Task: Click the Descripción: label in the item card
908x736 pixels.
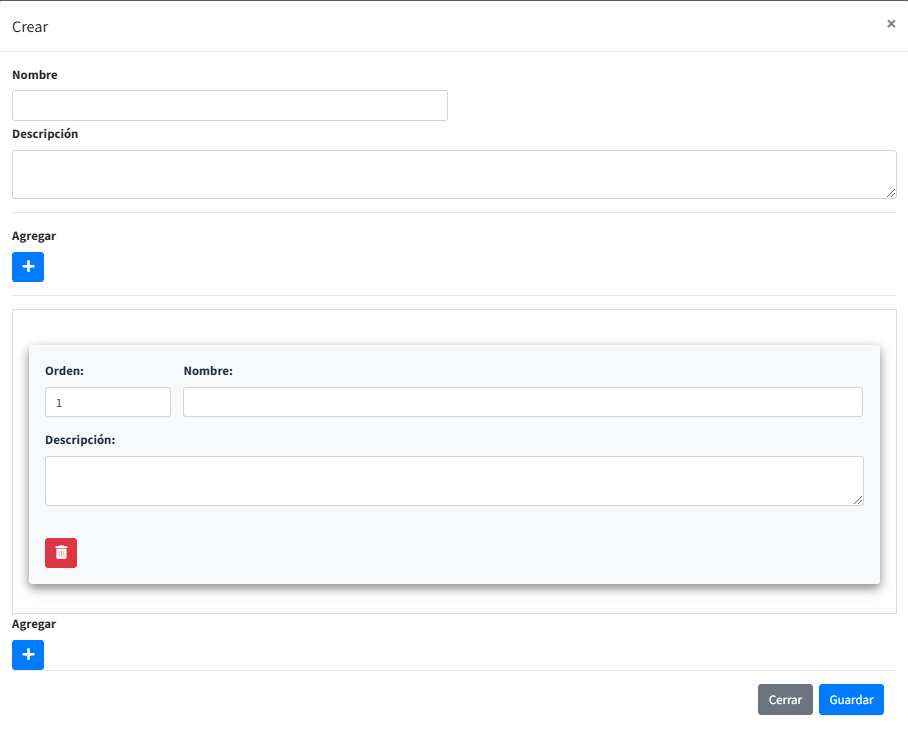Action: pos(80,440)
